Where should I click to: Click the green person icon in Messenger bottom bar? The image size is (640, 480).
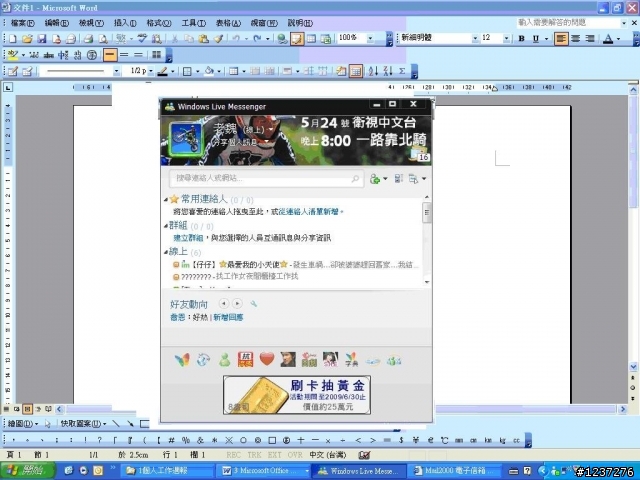tap(224, 360)
